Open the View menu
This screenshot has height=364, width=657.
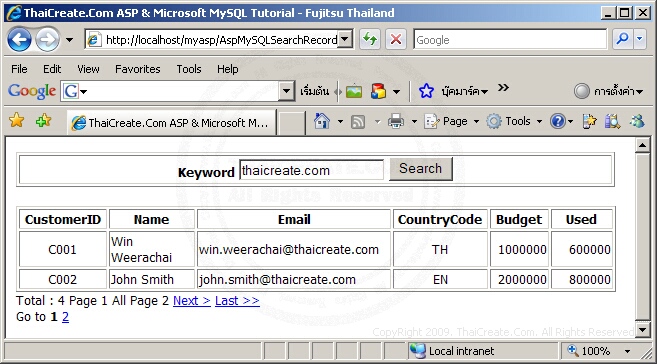click(x=88, y=69)
